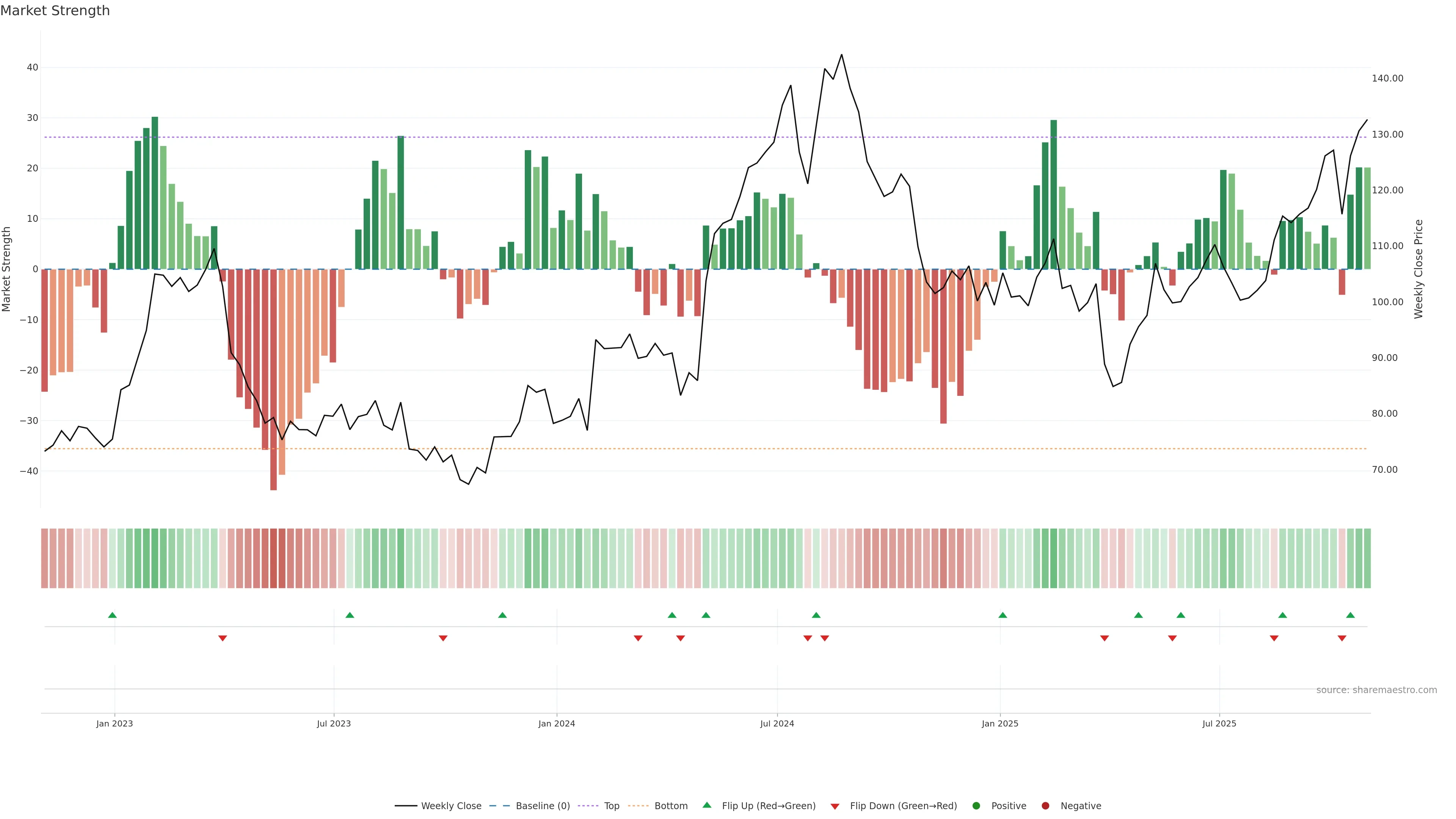The height and width of the screenshot is (819, 1456).
Task: Select the last green flip-up triangle marker
Action: (x=1350, y=615)
